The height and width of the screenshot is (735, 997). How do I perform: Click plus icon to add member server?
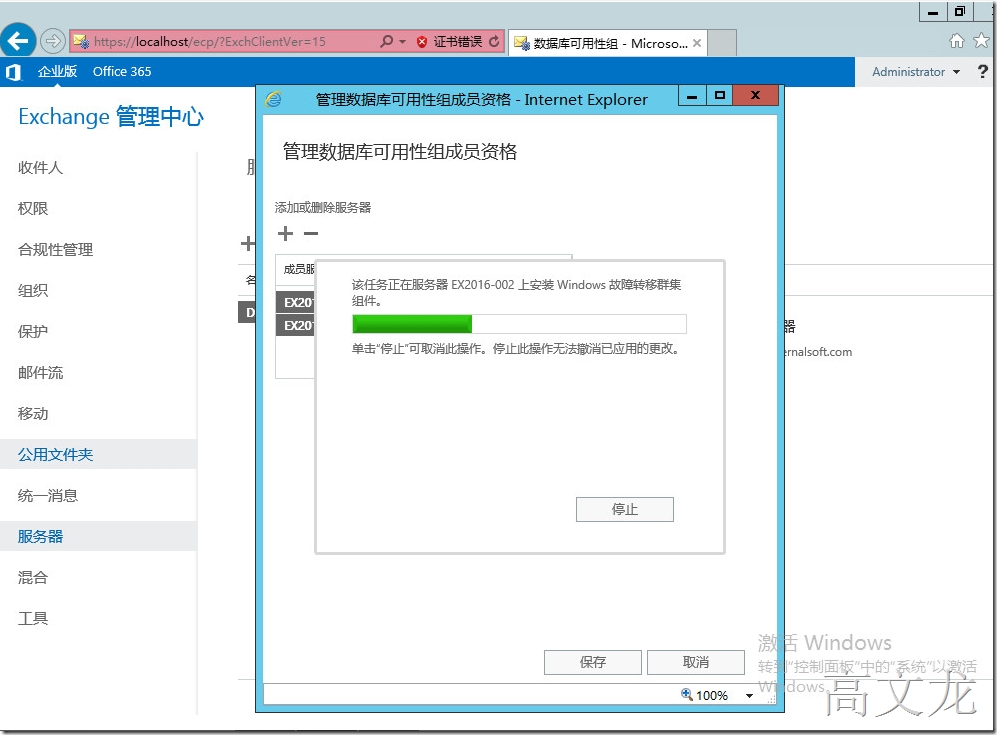point(285,233)
